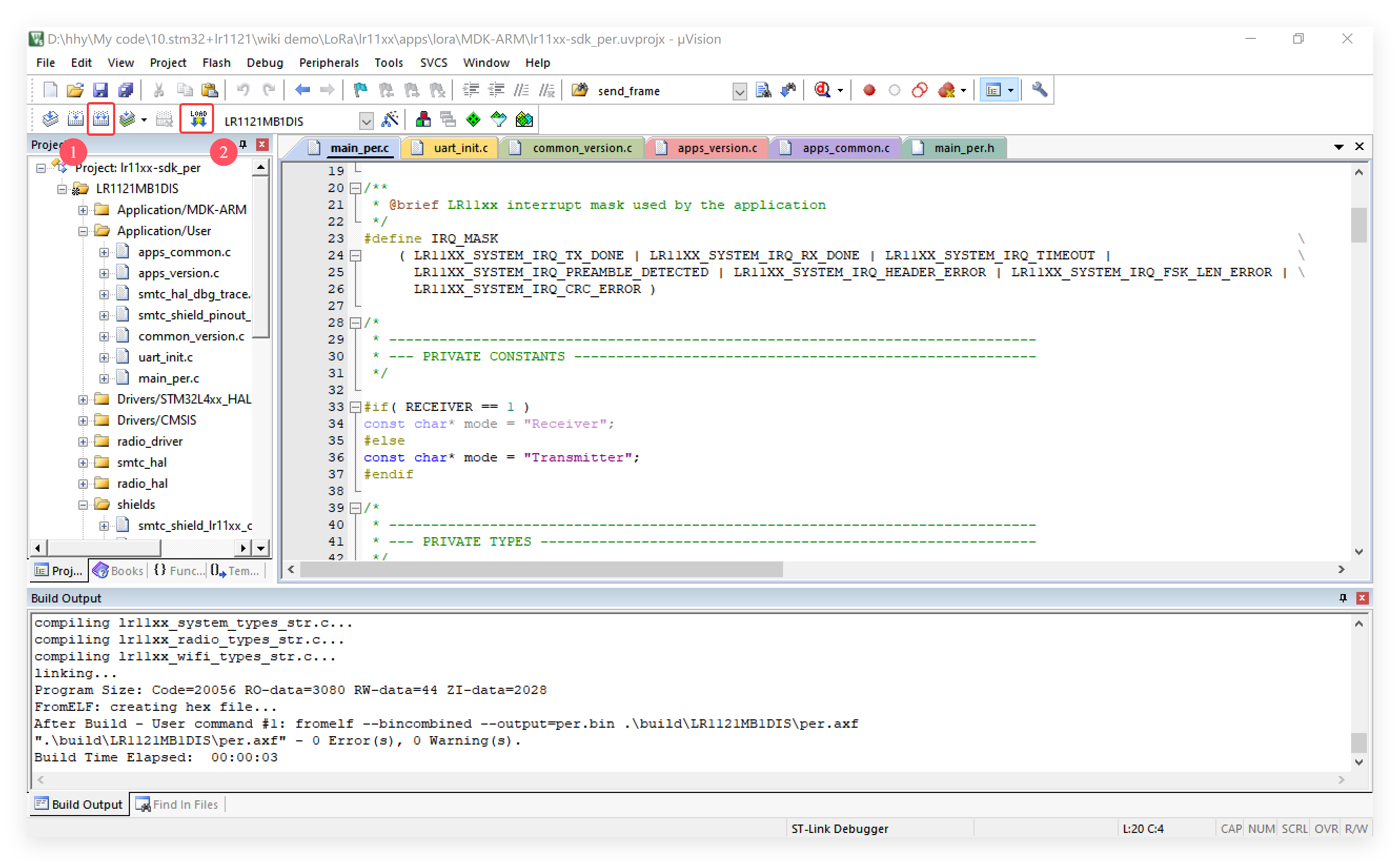1400x864 pixels.
Task: Collapse the code fold at line 20
Action: [355, 187]
